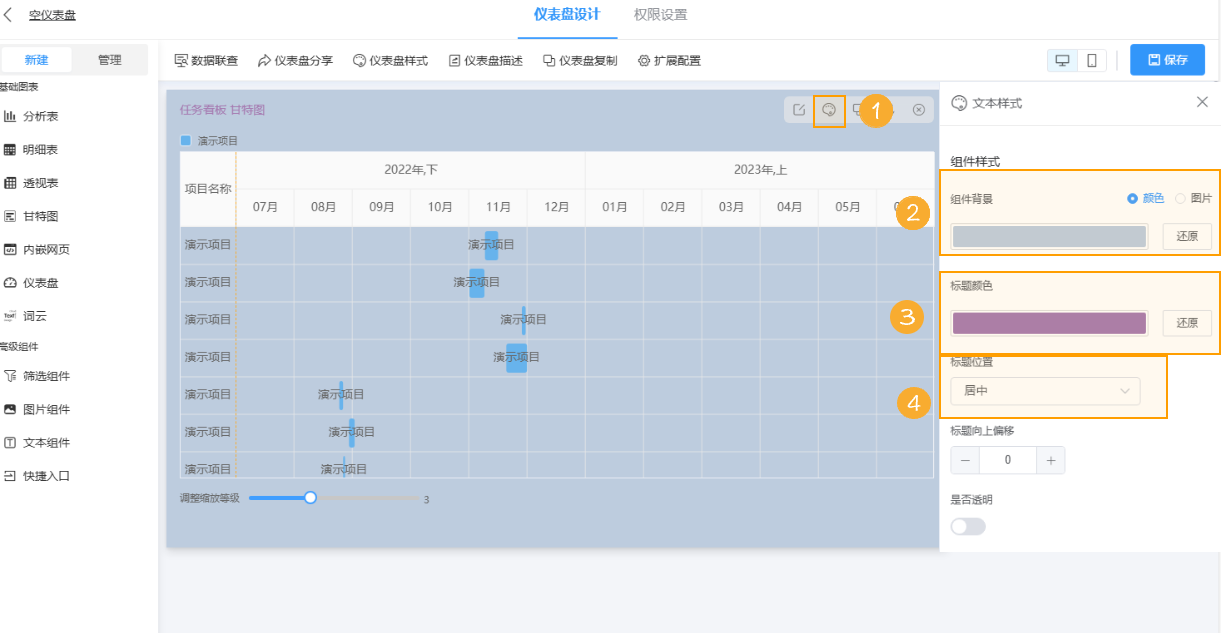Open the 标题位置 dropdown showing 居中
The width and height of the screenshot is (1221, 633).
pos(1044,391)
